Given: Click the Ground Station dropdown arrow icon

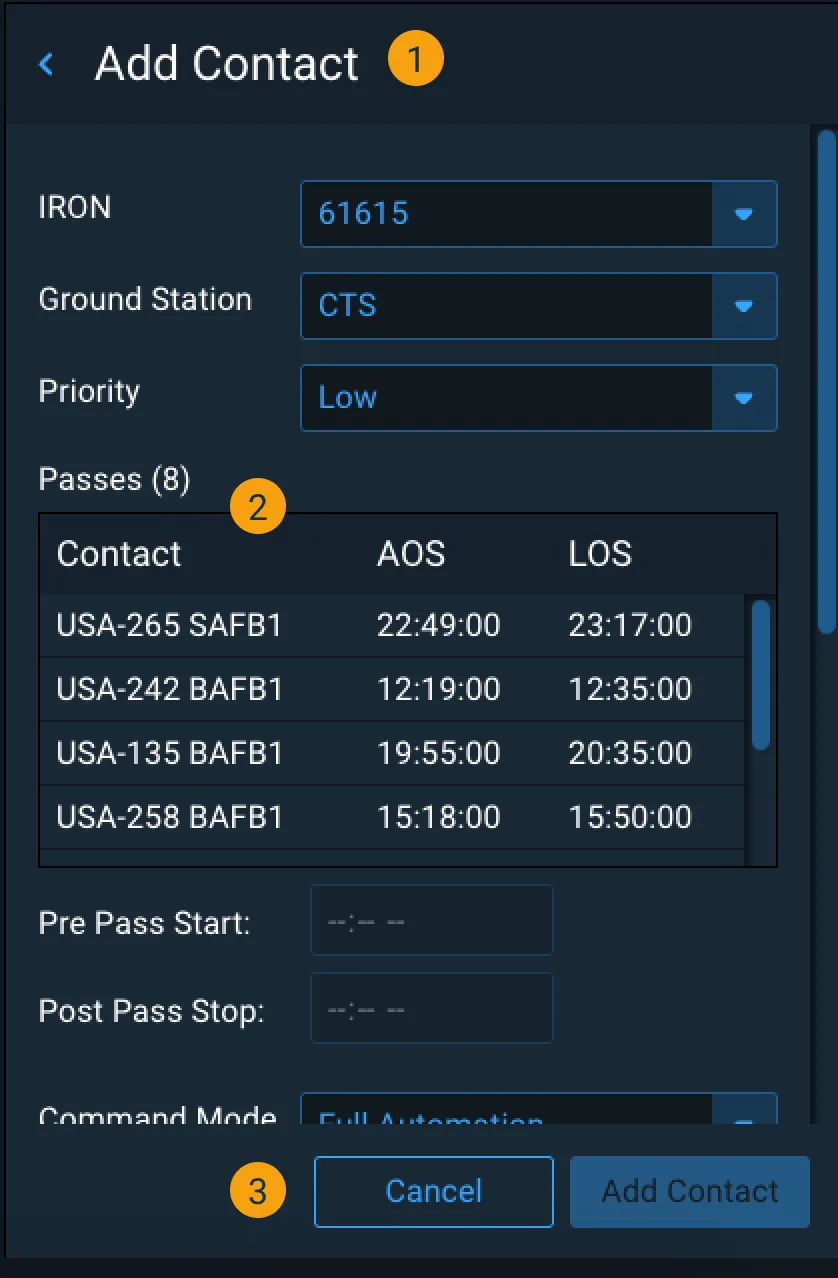Looking at the screenshot, I should [744, 306].
